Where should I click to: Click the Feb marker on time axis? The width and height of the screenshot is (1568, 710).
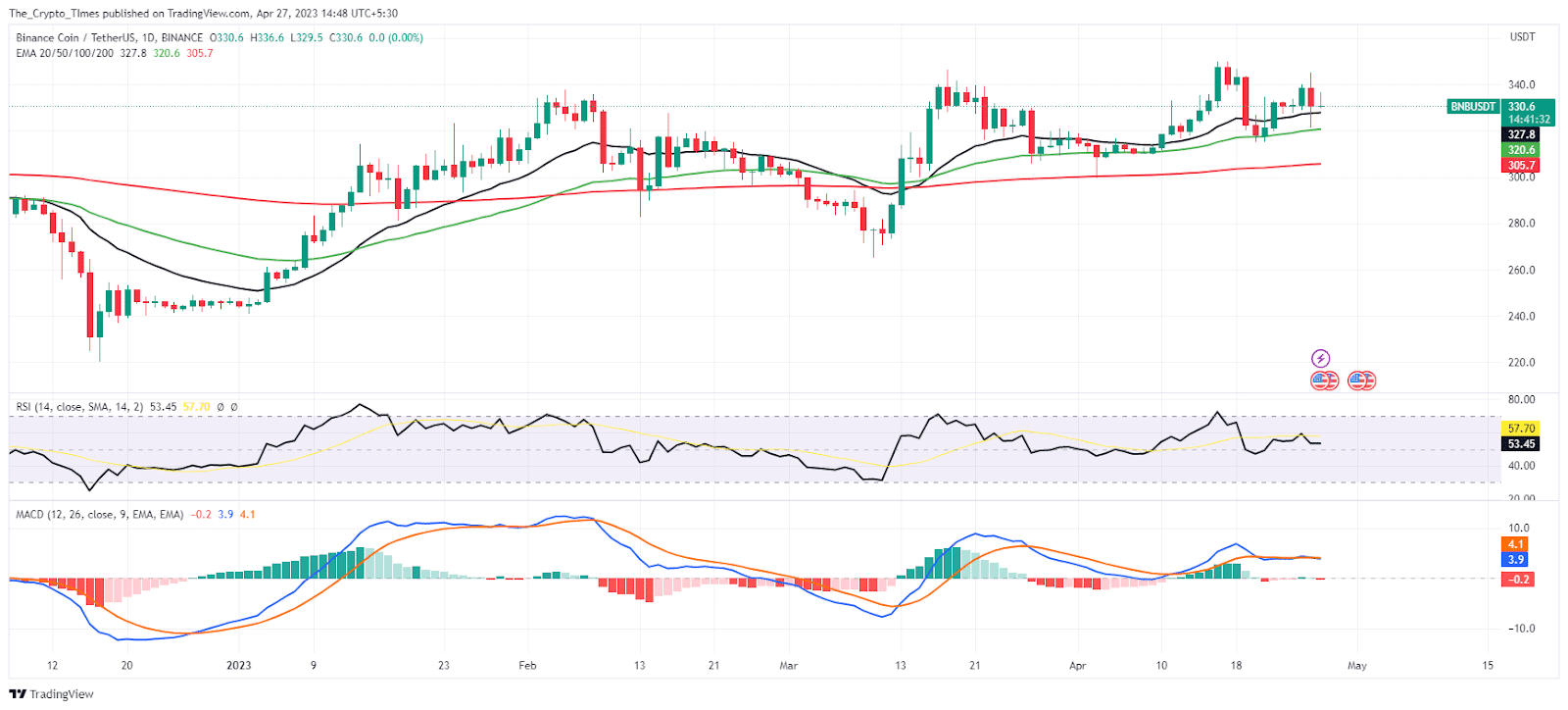pos(527,665)
